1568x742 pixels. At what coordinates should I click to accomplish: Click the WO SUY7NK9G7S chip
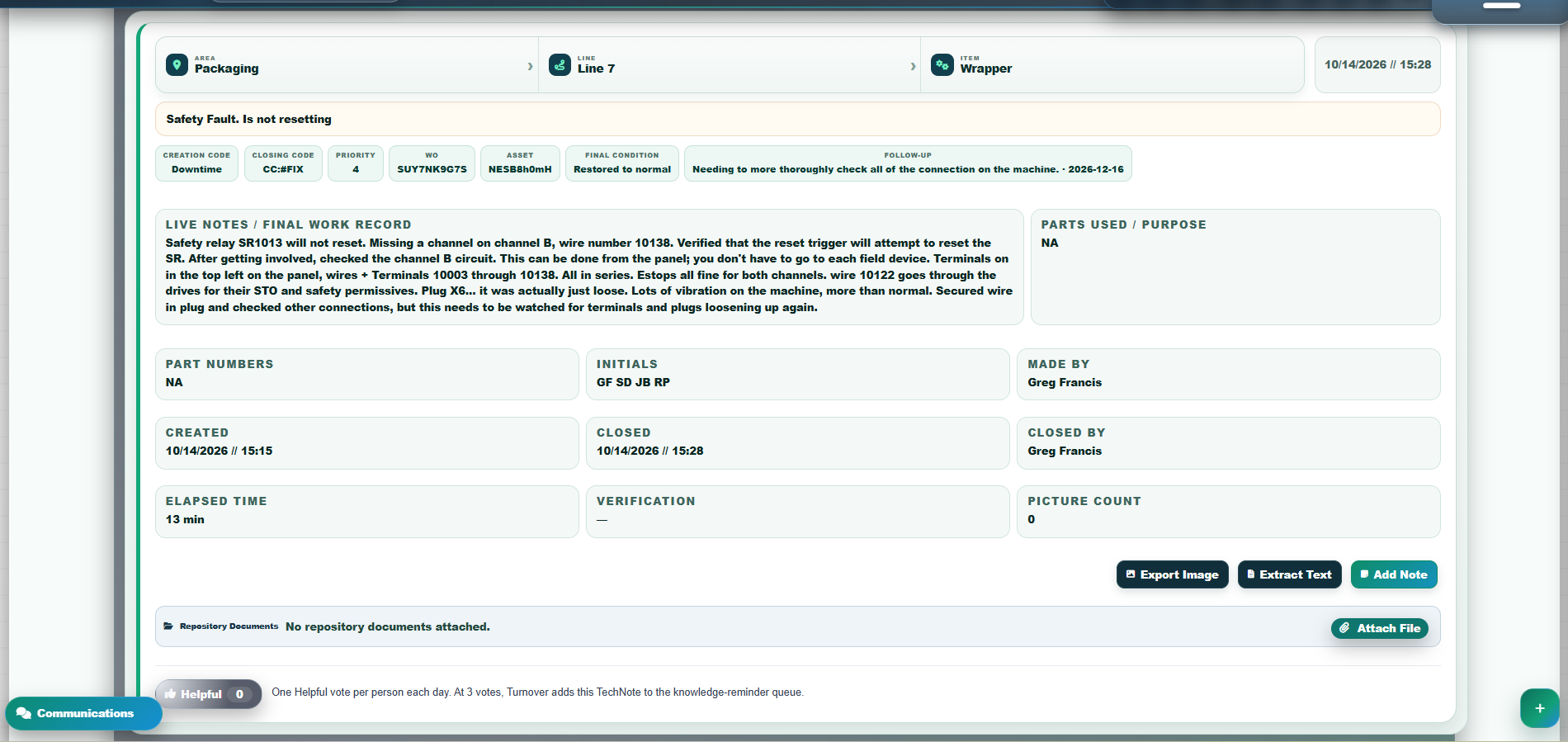point(432,163)
